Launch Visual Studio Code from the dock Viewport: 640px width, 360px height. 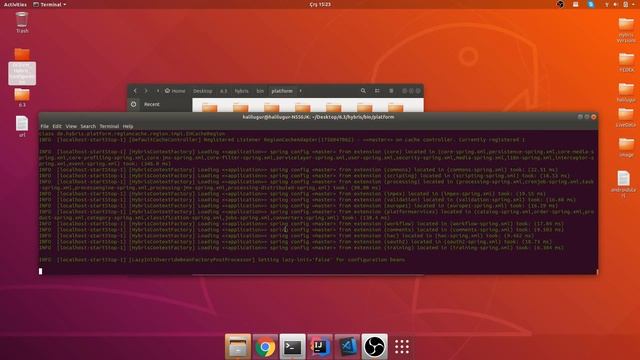click(x=347, y=347)
